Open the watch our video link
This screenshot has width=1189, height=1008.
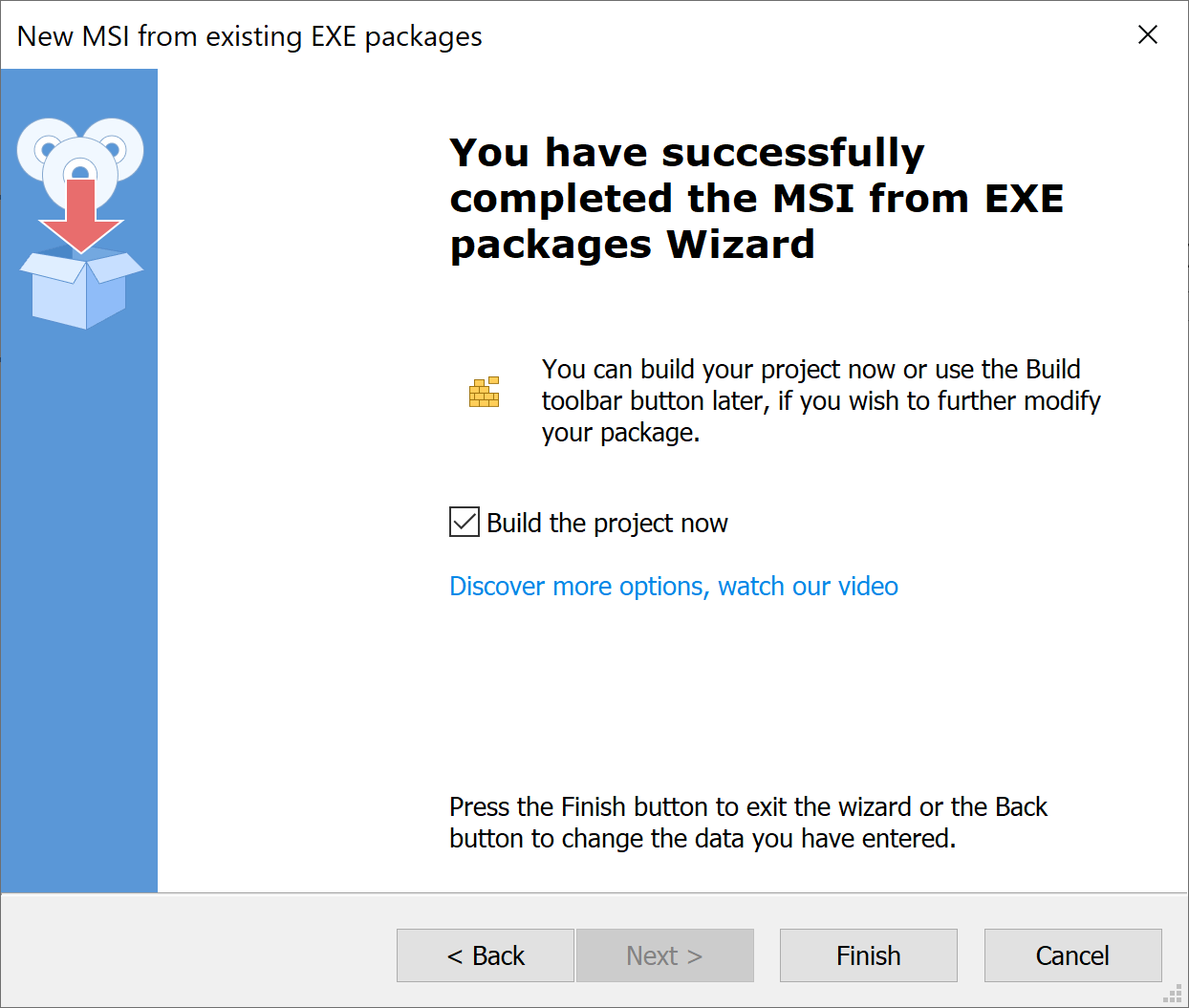(808, 586)
